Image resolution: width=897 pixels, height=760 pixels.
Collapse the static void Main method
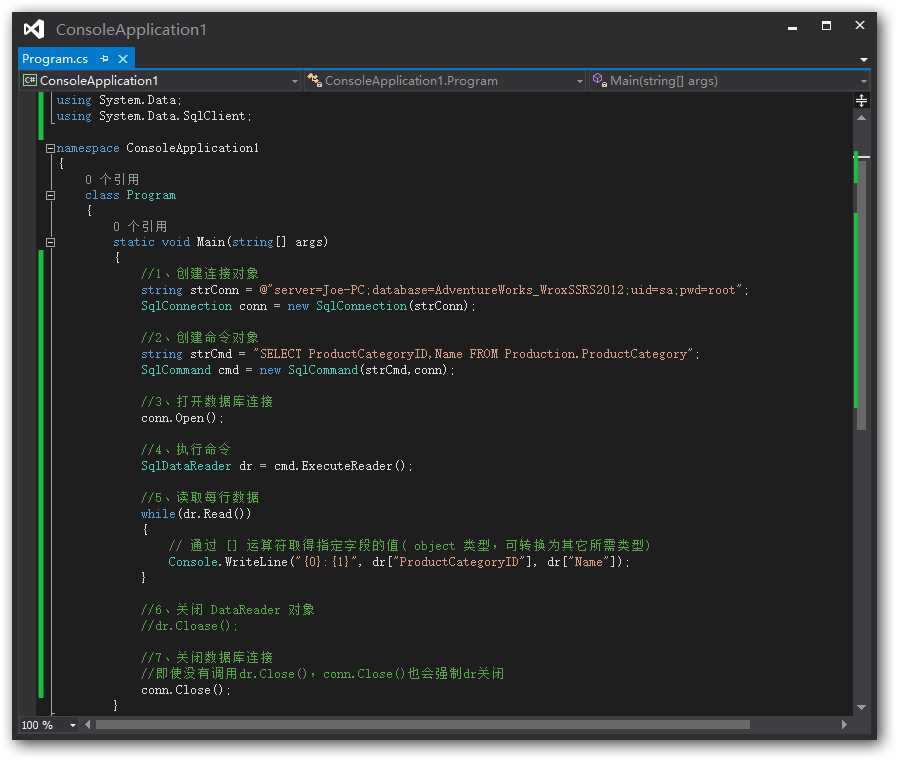tap(50, 242)
